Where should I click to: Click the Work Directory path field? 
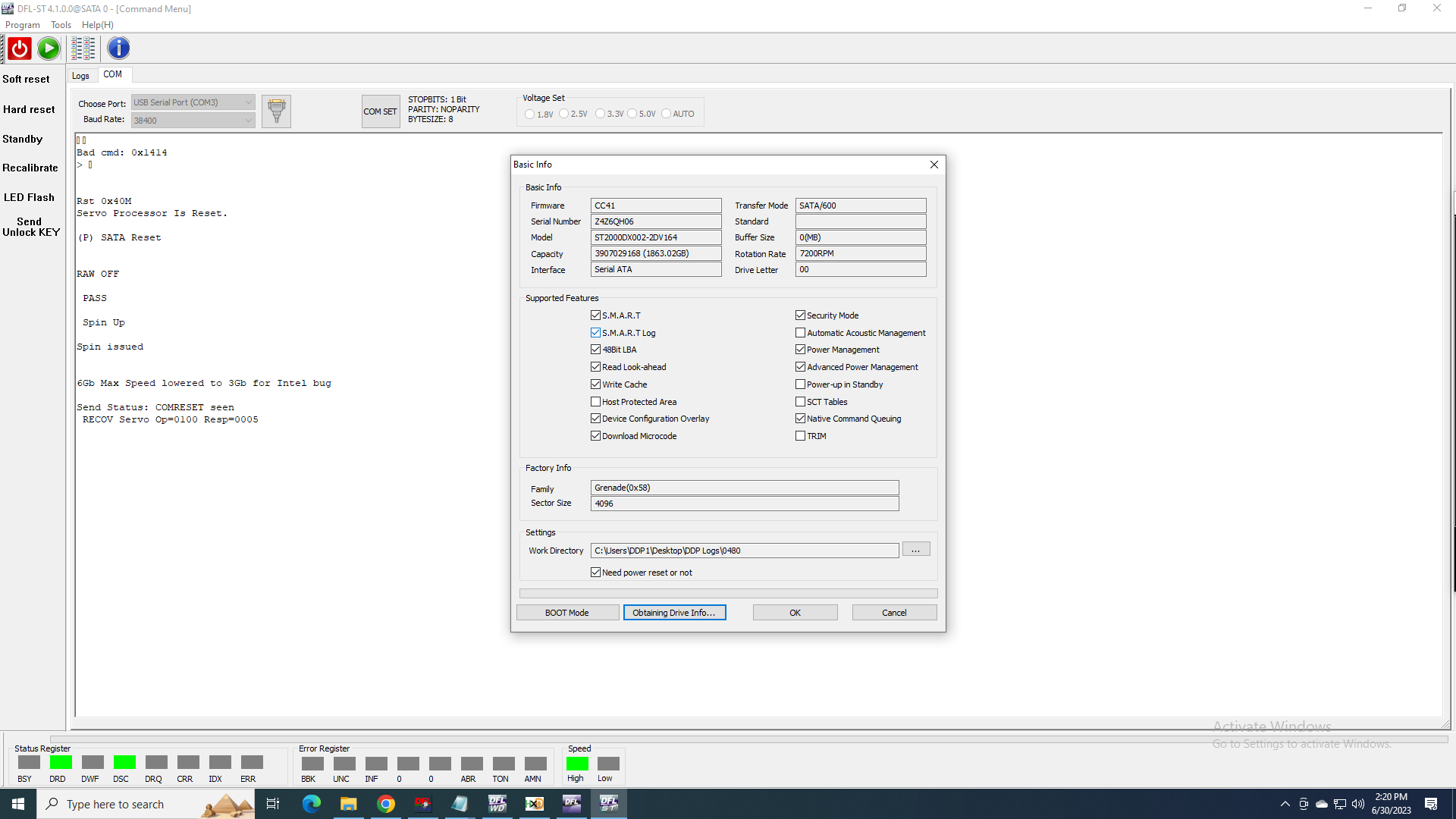745,551
